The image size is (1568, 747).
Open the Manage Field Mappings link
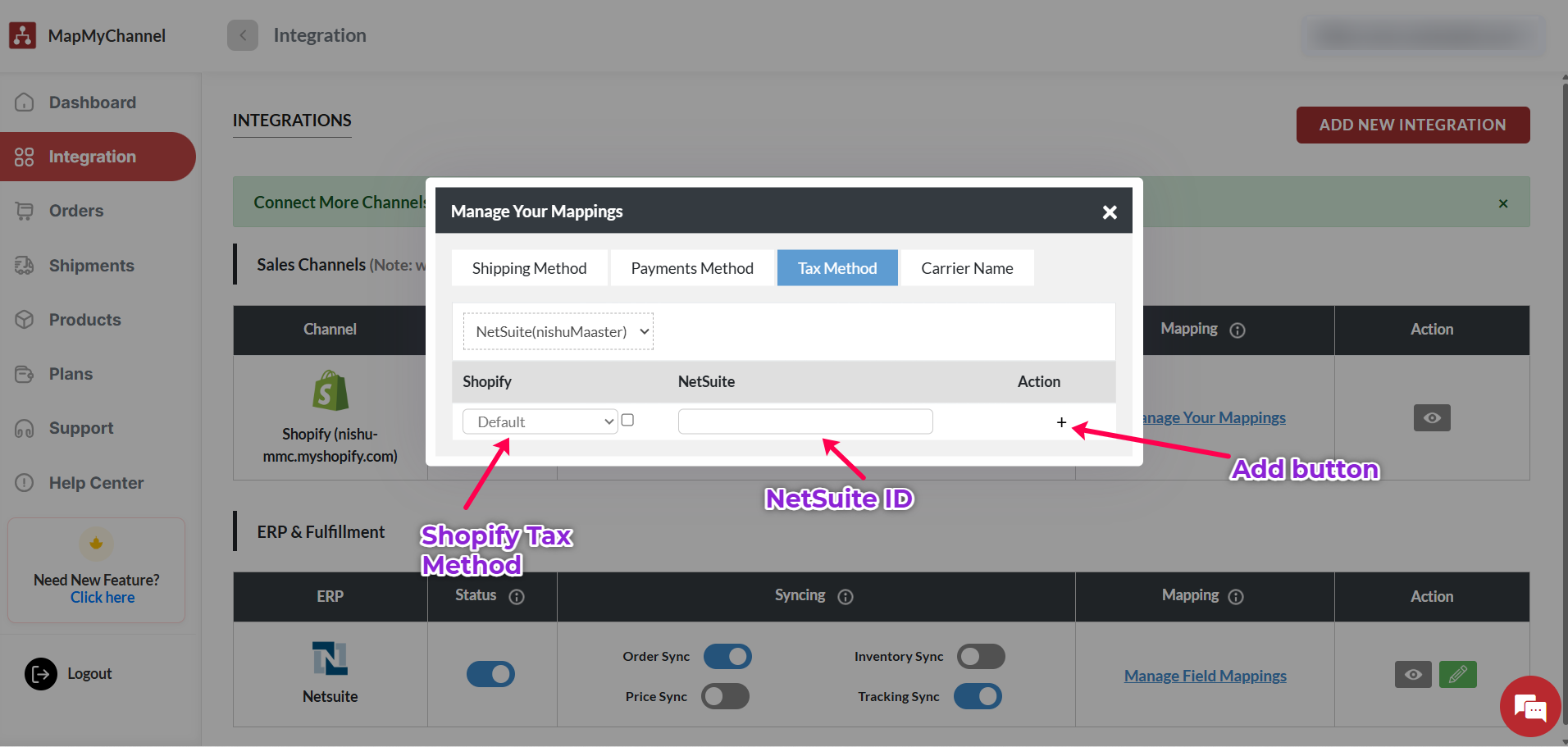[1205, 676]
